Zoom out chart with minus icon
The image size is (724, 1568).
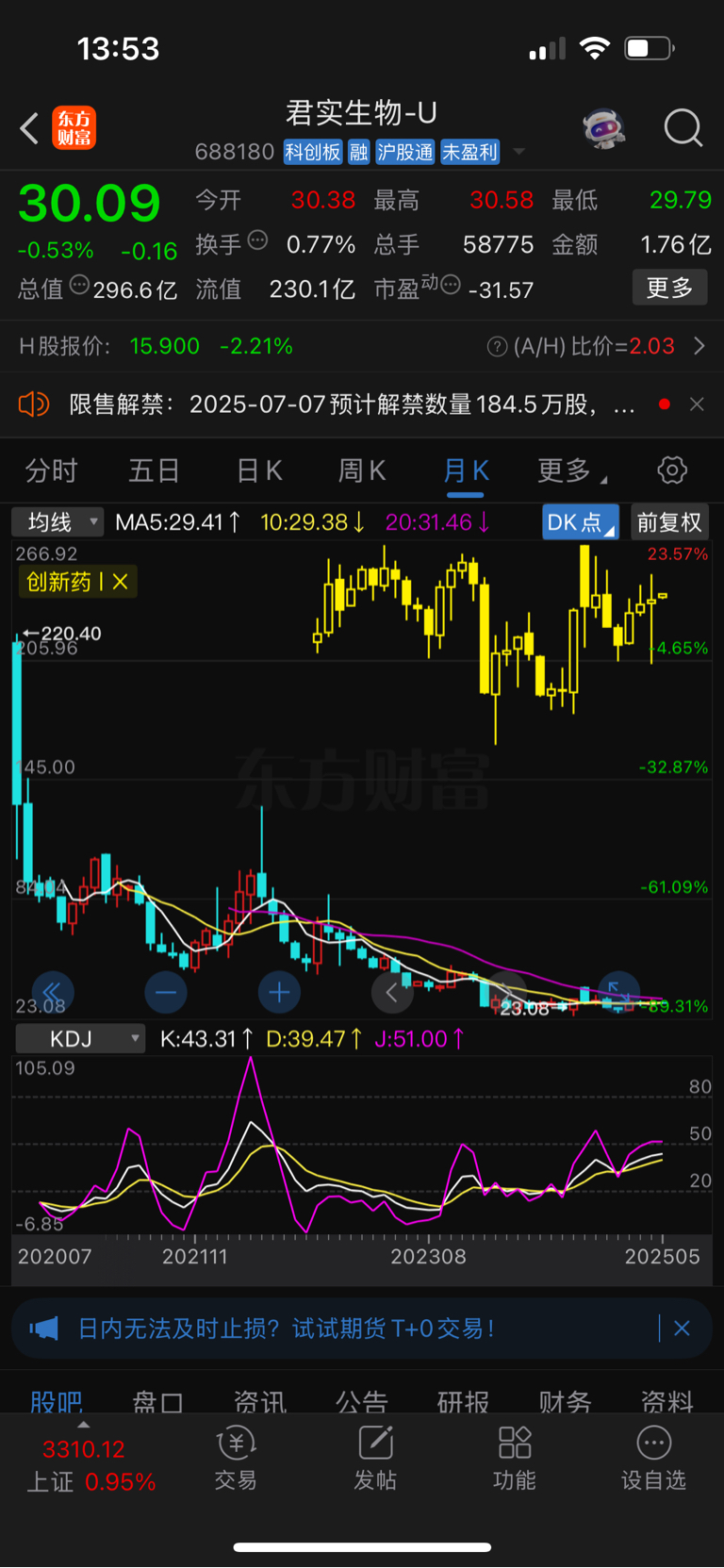click(x=166, y=992)
